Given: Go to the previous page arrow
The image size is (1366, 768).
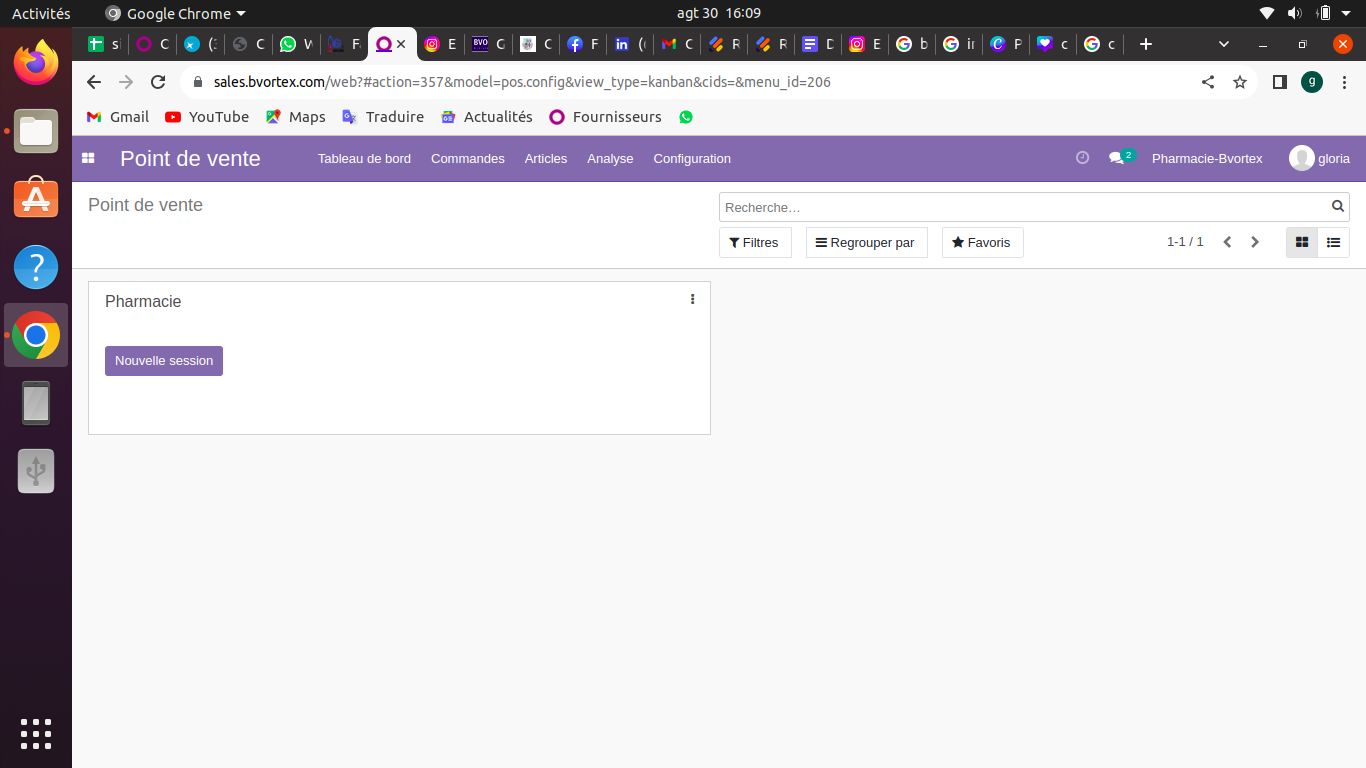Looking at the screenshot, I should pyautogui.click(x=1227, y=242).
